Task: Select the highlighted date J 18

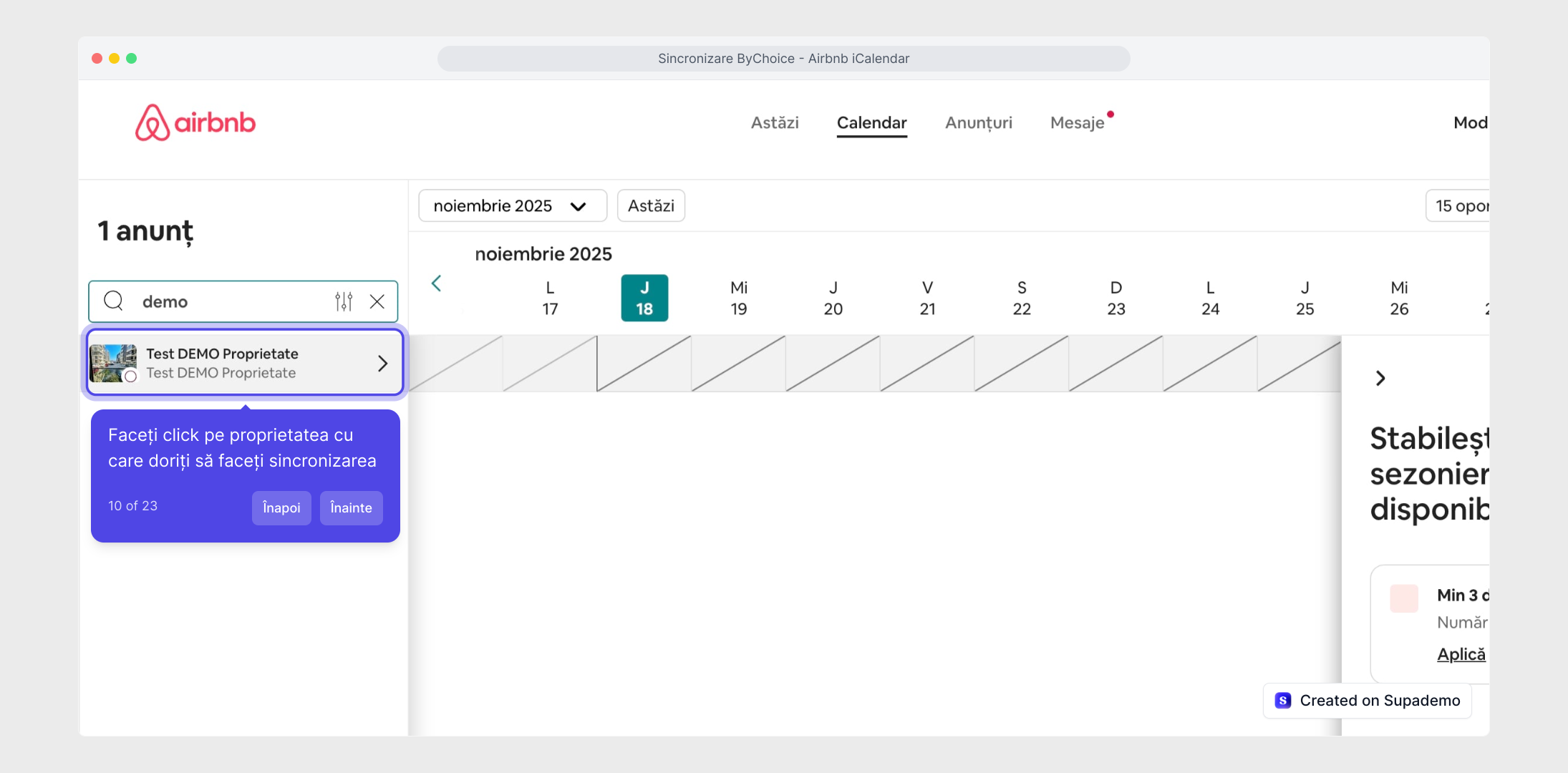Action: (644, 298)
